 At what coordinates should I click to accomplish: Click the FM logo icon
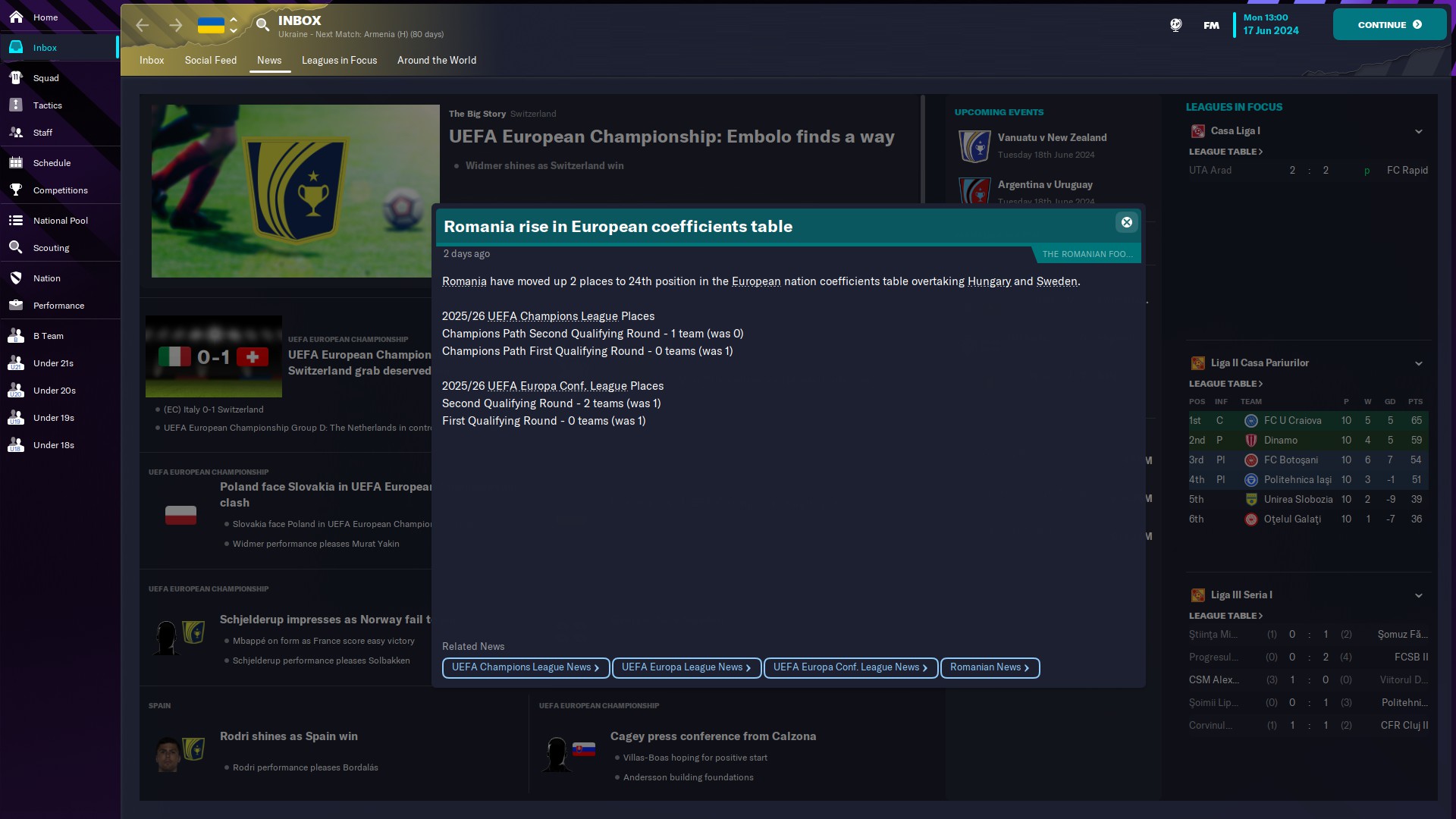[x=1211, y=25]
